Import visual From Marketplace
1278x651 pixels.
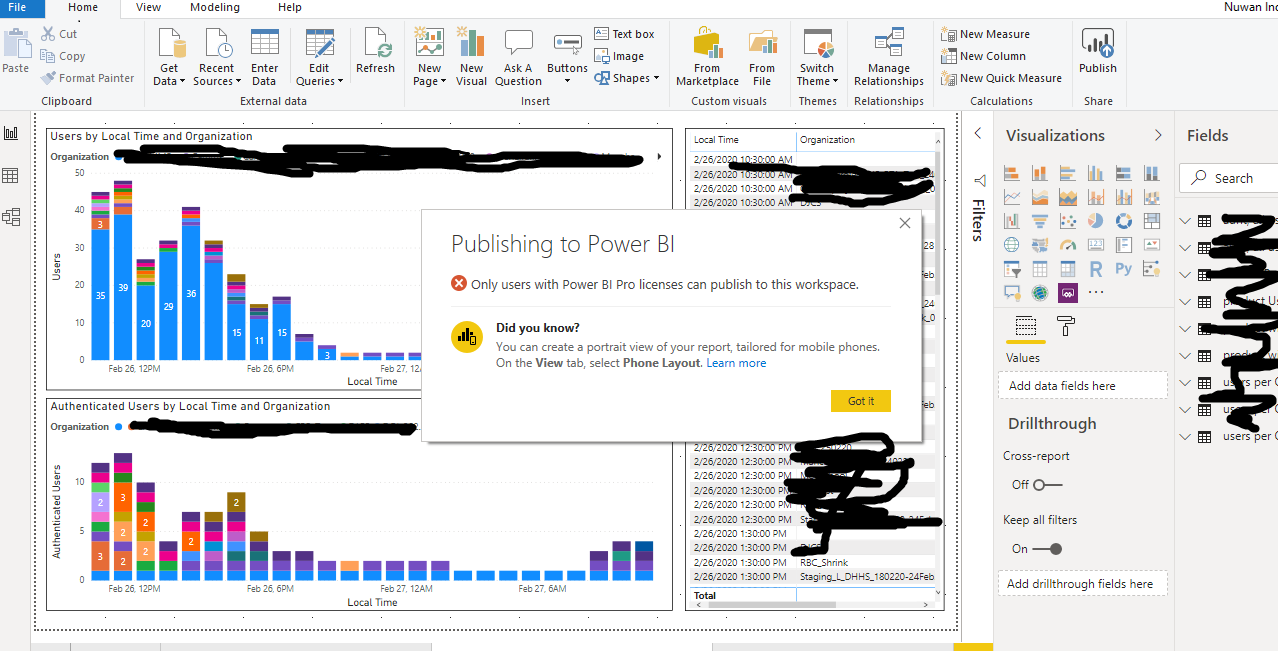tap(707, 58)
